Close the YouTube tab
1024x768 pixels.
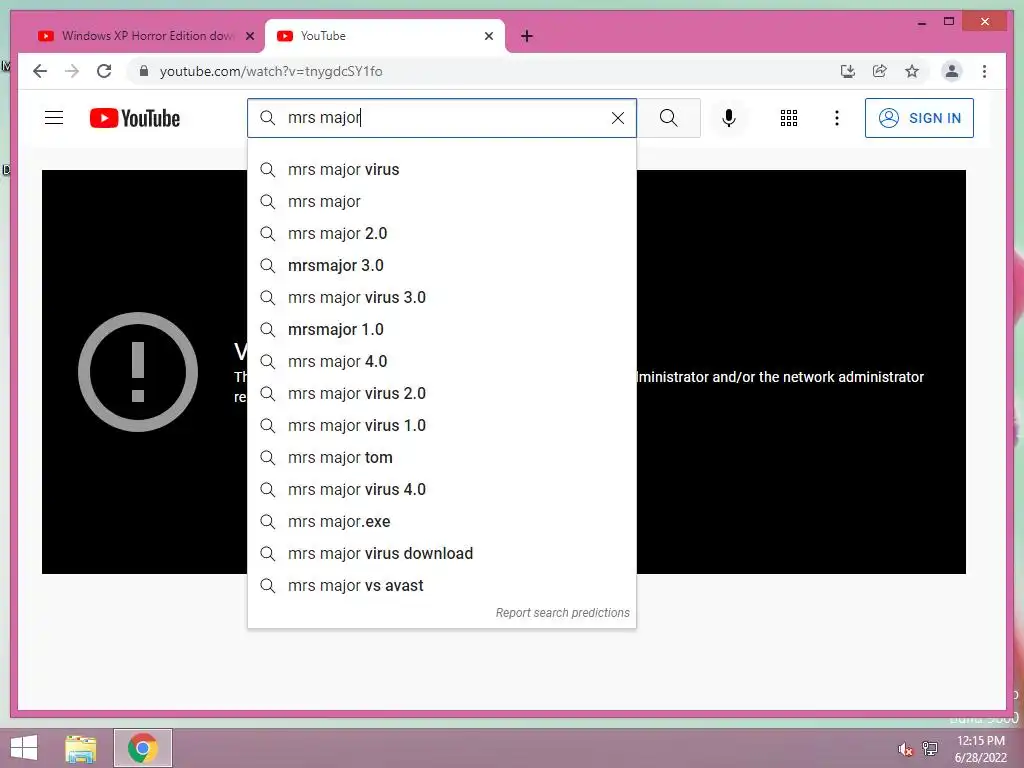point(488,36)
